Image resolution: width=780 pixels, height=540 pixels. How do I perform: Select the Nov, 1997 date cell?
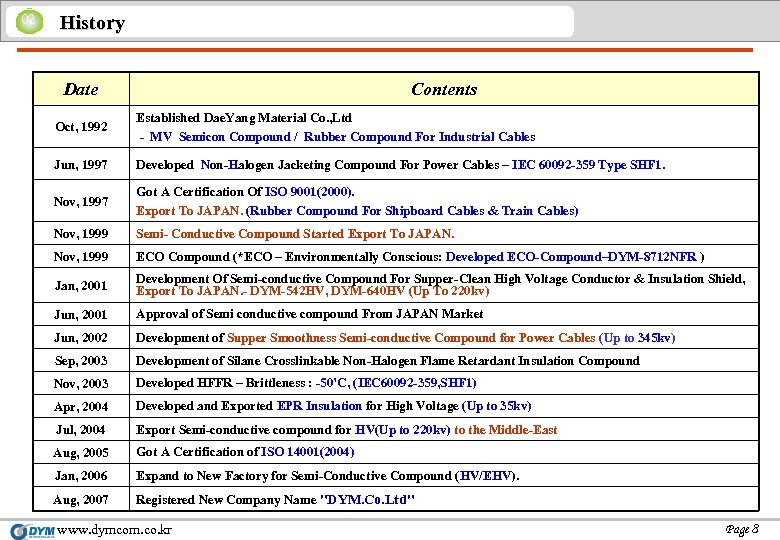tap(81, 201)
